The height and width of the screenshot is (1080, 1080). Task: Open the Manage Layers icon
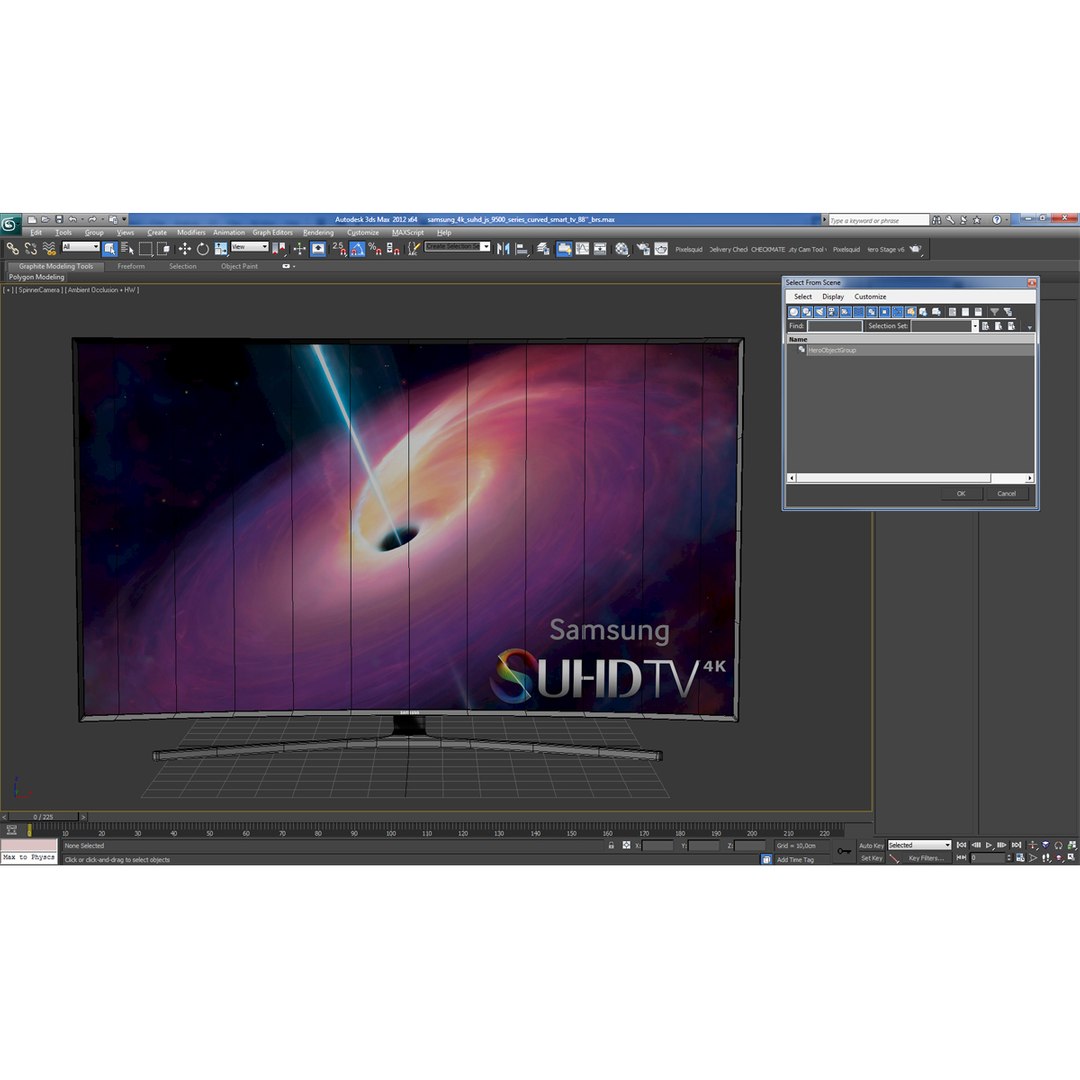coord(543,249)
